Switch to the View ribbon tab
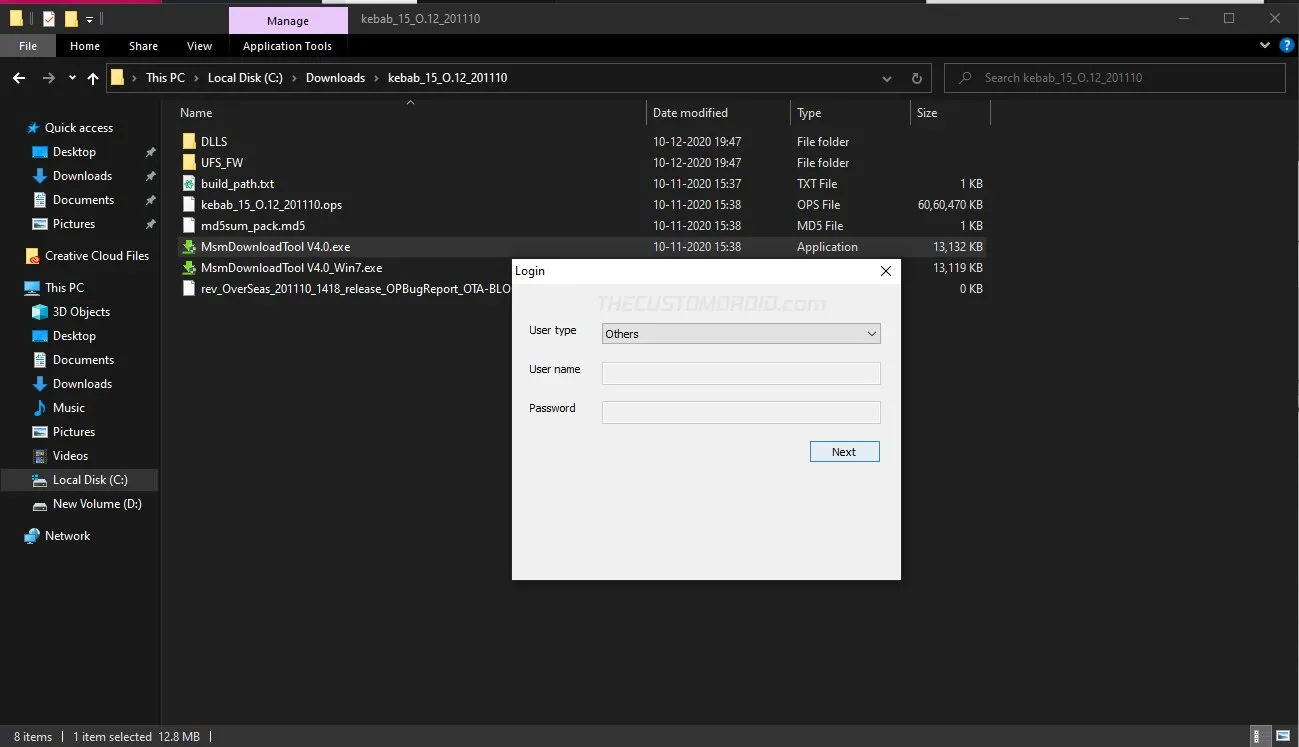This screenshot has width=1299, height=747. tap(198, 45)
